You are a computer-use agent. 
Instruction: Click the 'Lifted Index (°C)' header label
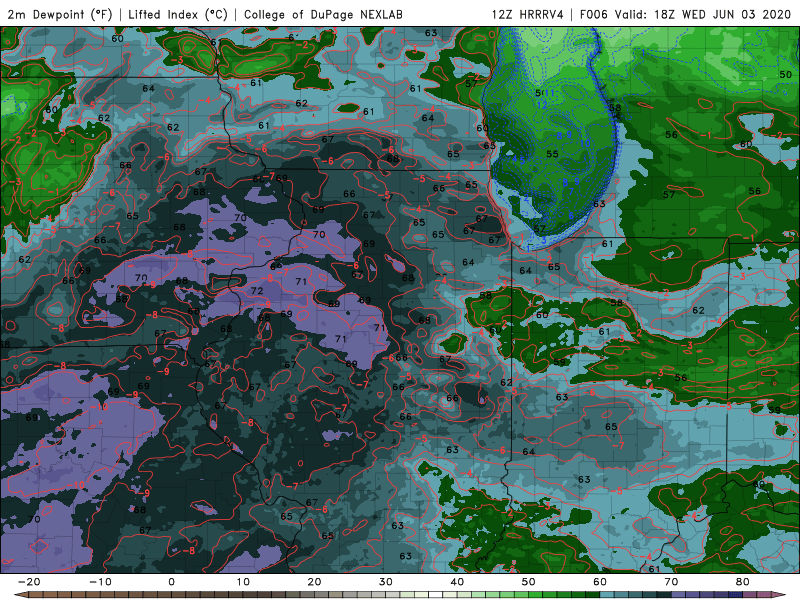[178, 14]
